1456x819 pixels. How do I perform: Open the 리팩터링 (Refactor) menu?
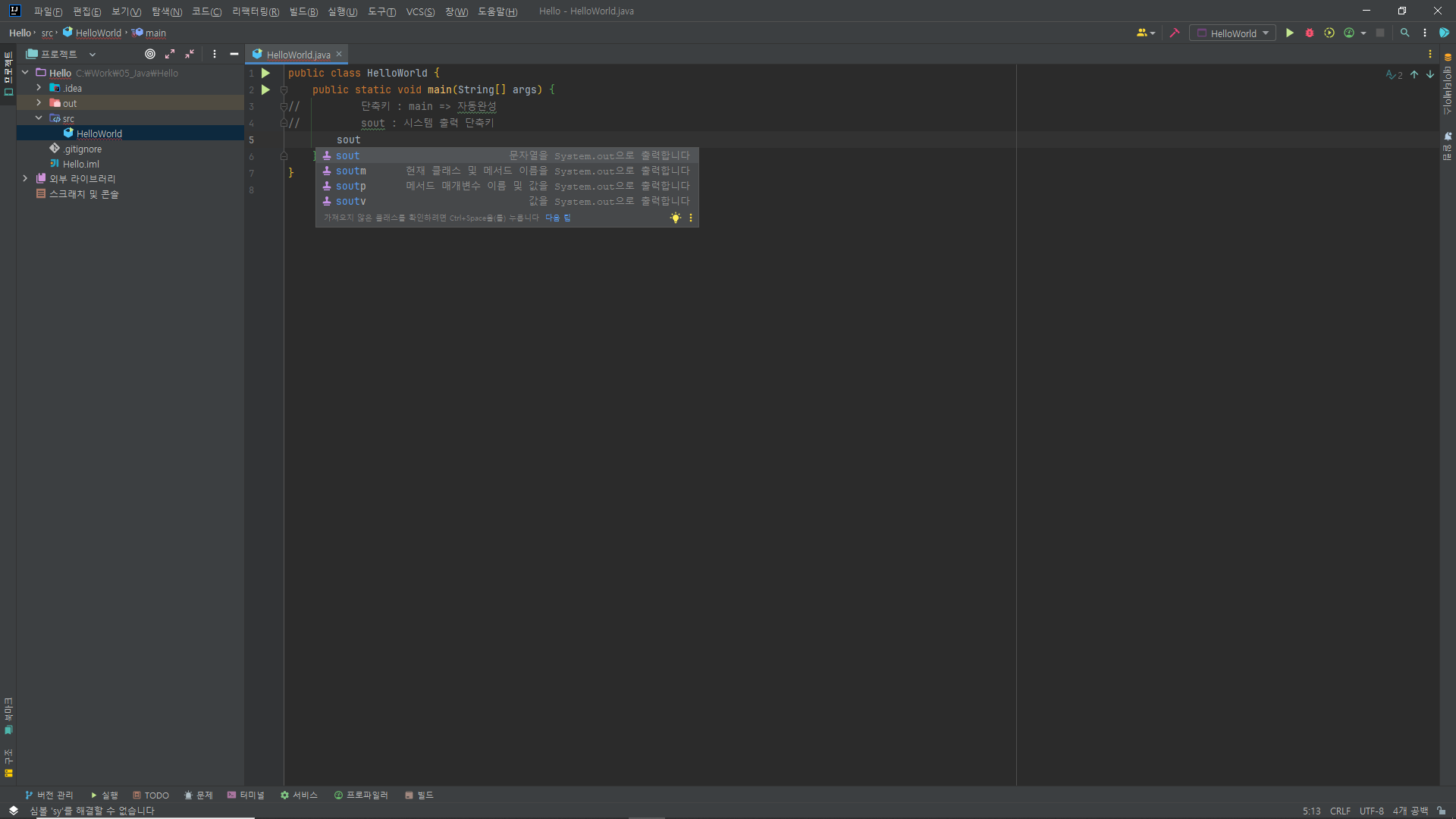(255, 11)
